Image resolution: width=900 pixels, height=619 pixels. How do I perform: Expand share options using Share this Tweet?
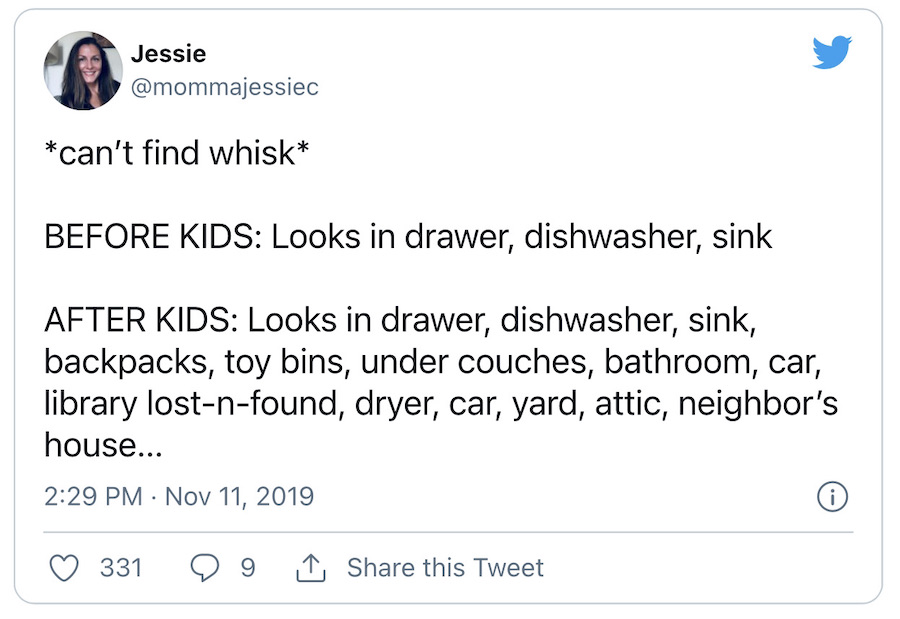coord(446,567)
